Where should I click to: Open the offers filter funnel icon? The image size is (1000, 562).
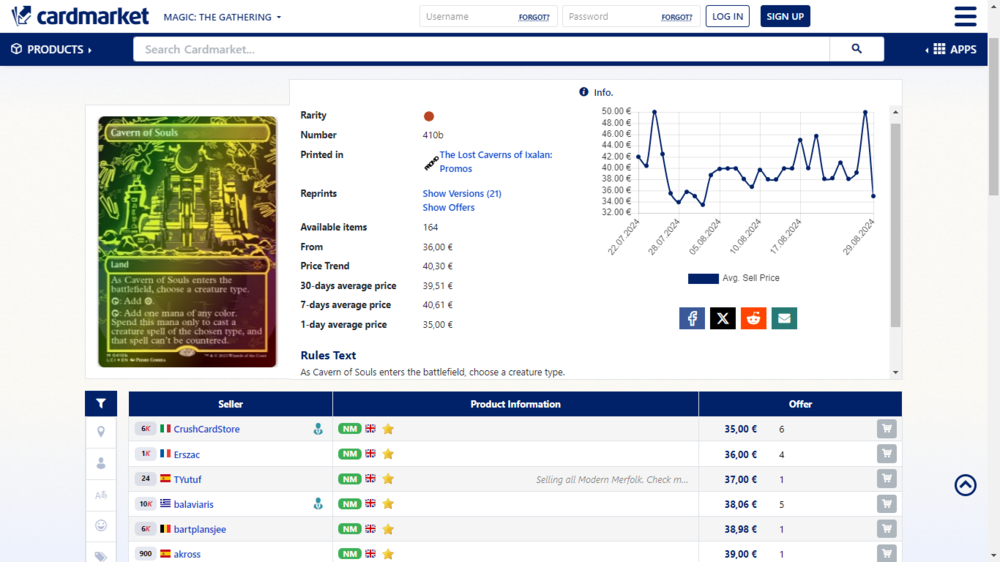[x=101, y=404]
